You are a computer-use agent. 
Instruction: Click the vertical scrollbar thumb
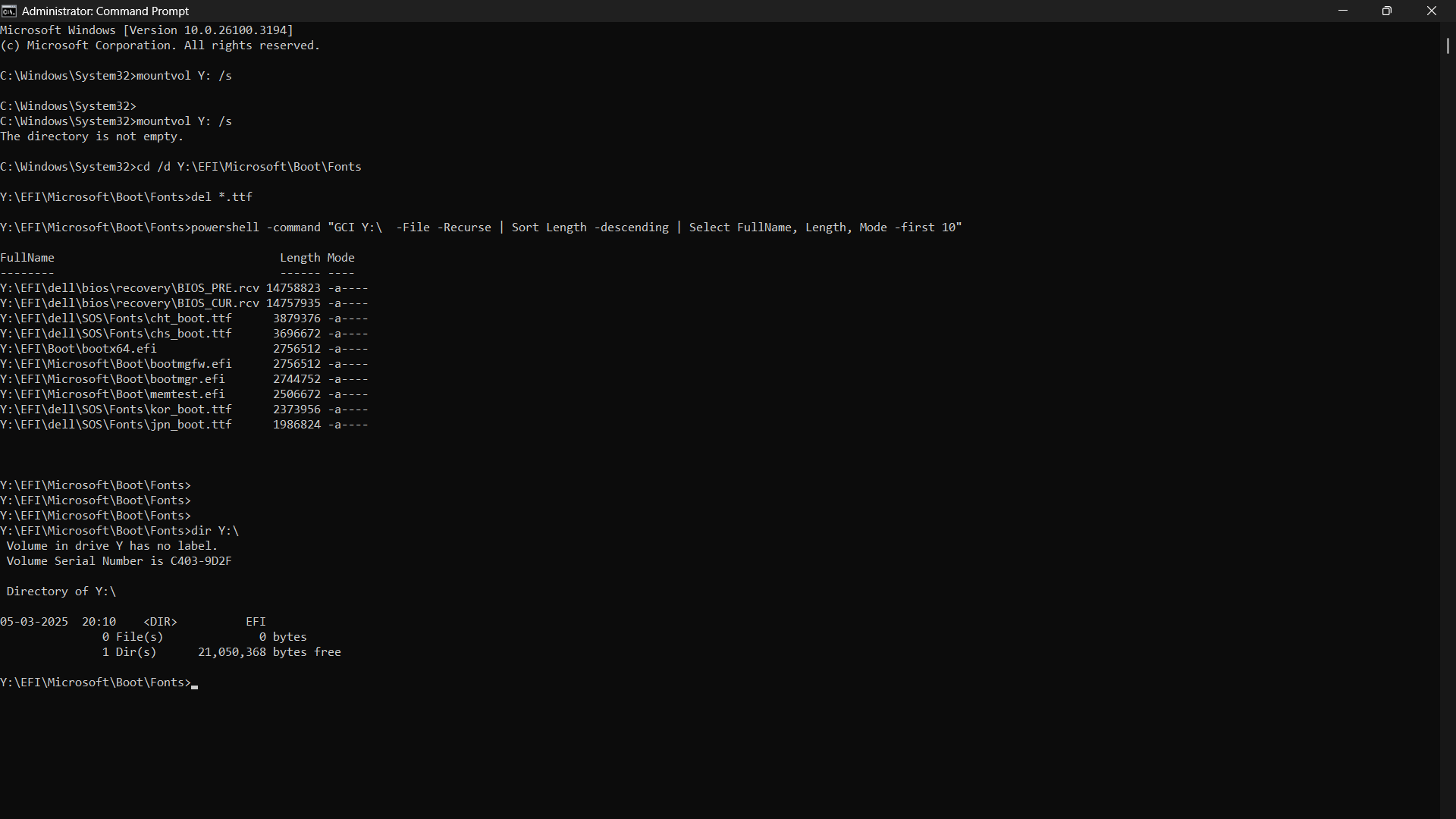(x=1448, y=45)
